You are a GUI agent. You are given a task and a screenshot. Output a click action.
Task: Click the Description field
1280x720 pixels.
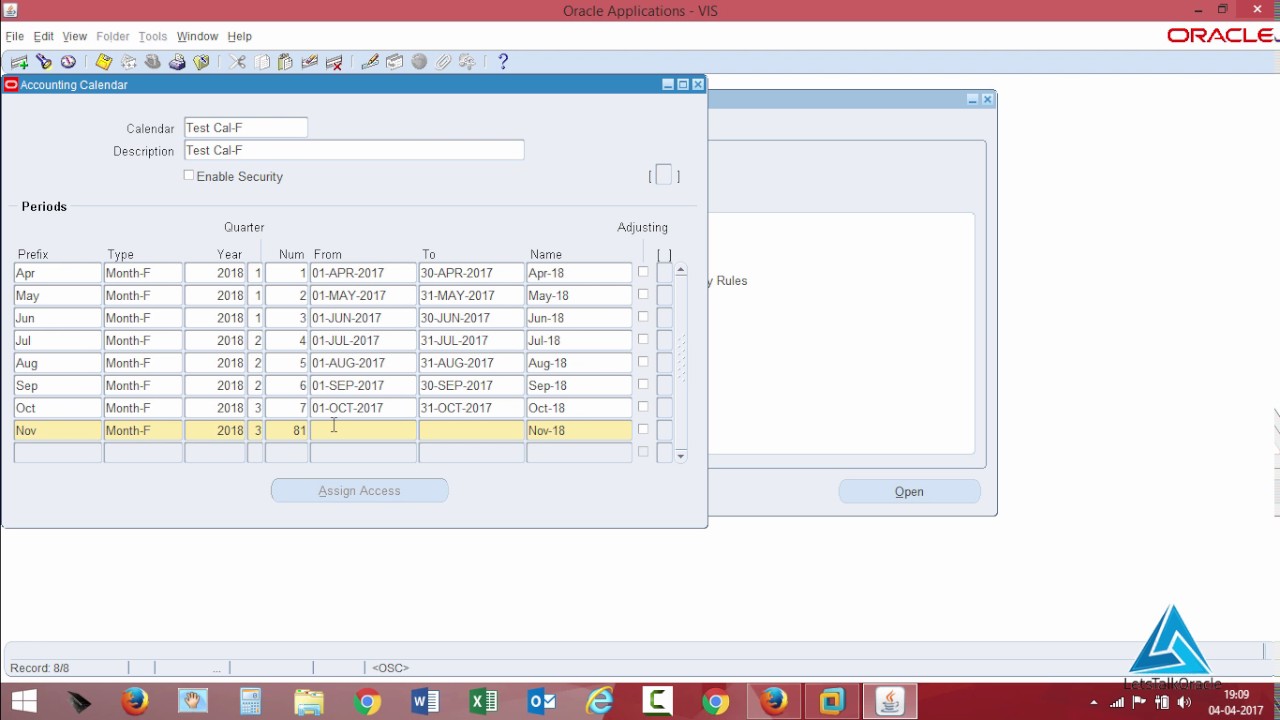pyautogui.click(x=354, y=150)
